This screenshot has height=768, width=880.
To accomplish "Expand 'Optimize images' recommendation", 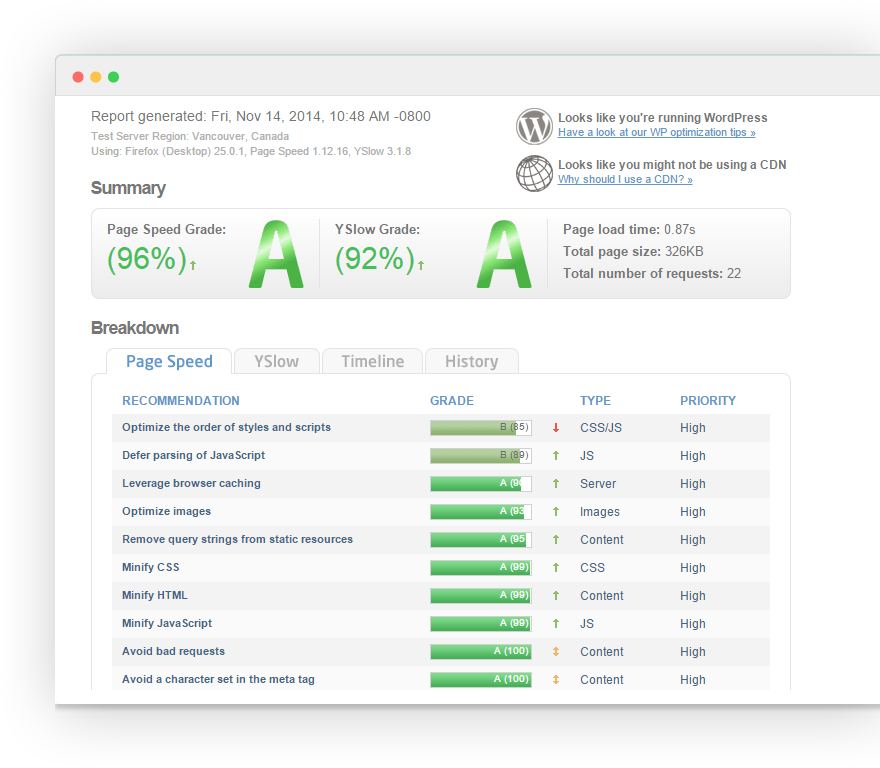I will click(167, 511).
